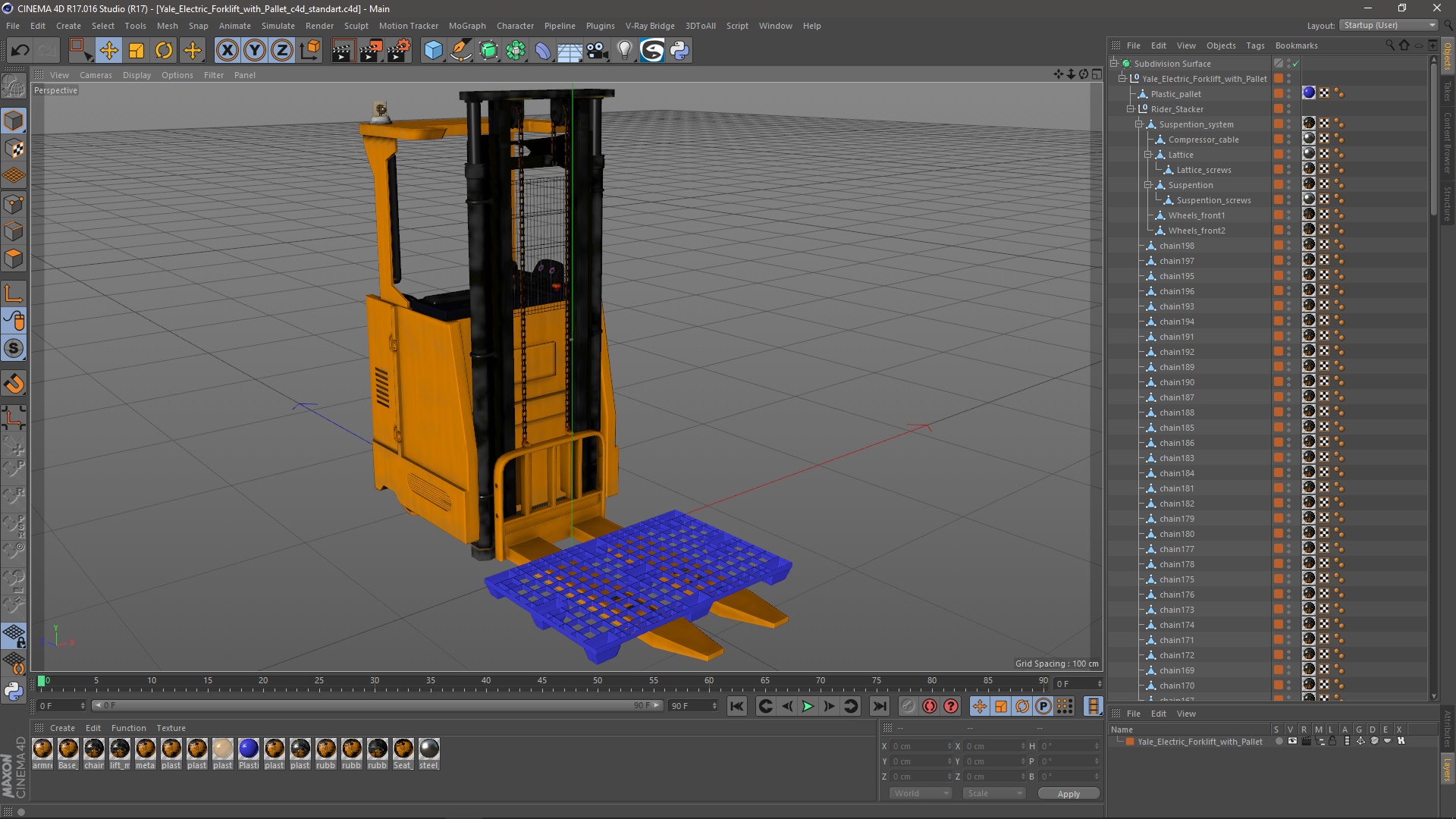The height and width of the screenshot is (819, 1456).
Task: Open the V-Ray Bridge menu
Action: coord(650,26)
